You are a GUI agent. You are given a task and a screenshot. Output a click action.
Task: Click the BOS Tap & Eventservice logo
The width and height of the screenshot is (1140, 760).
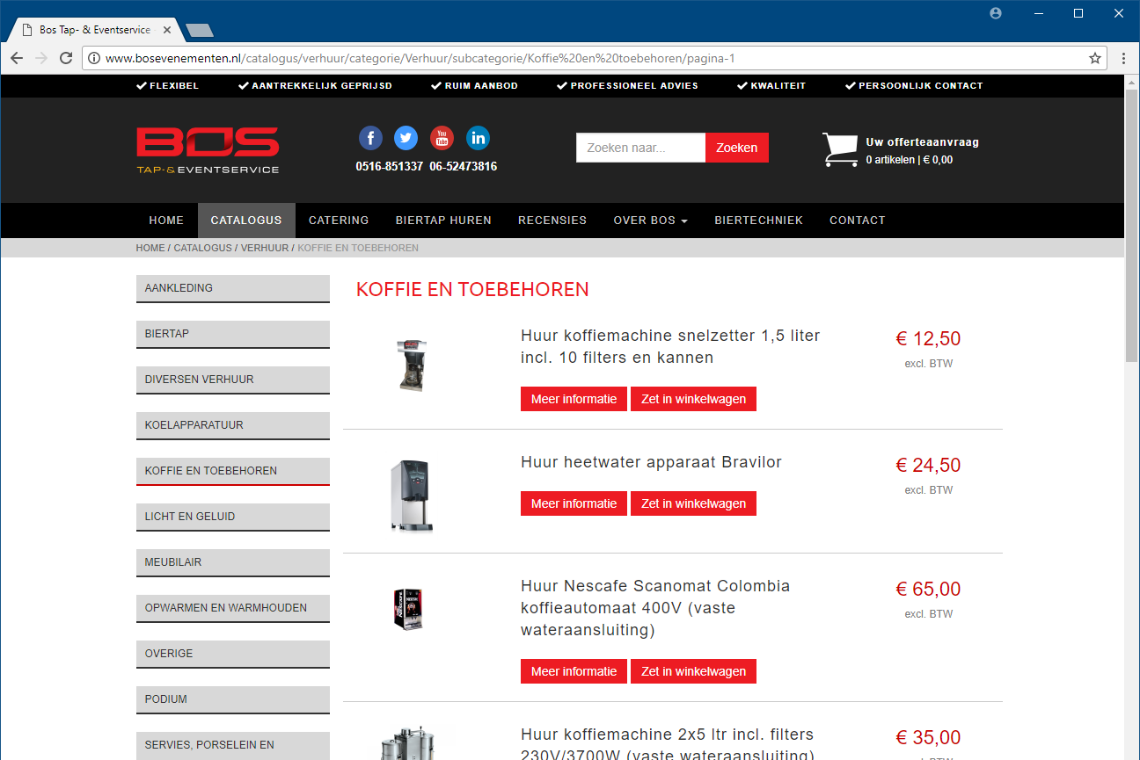click(208, 151)
